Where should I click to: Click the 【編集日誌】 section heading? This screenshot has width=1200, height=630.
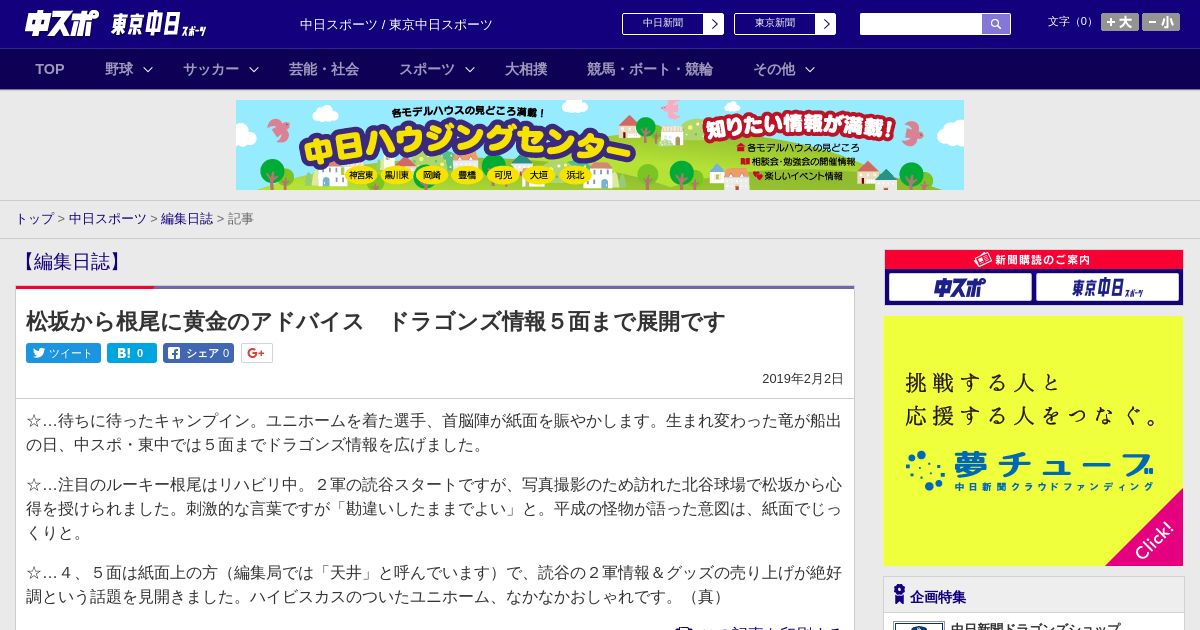point(71,262)
